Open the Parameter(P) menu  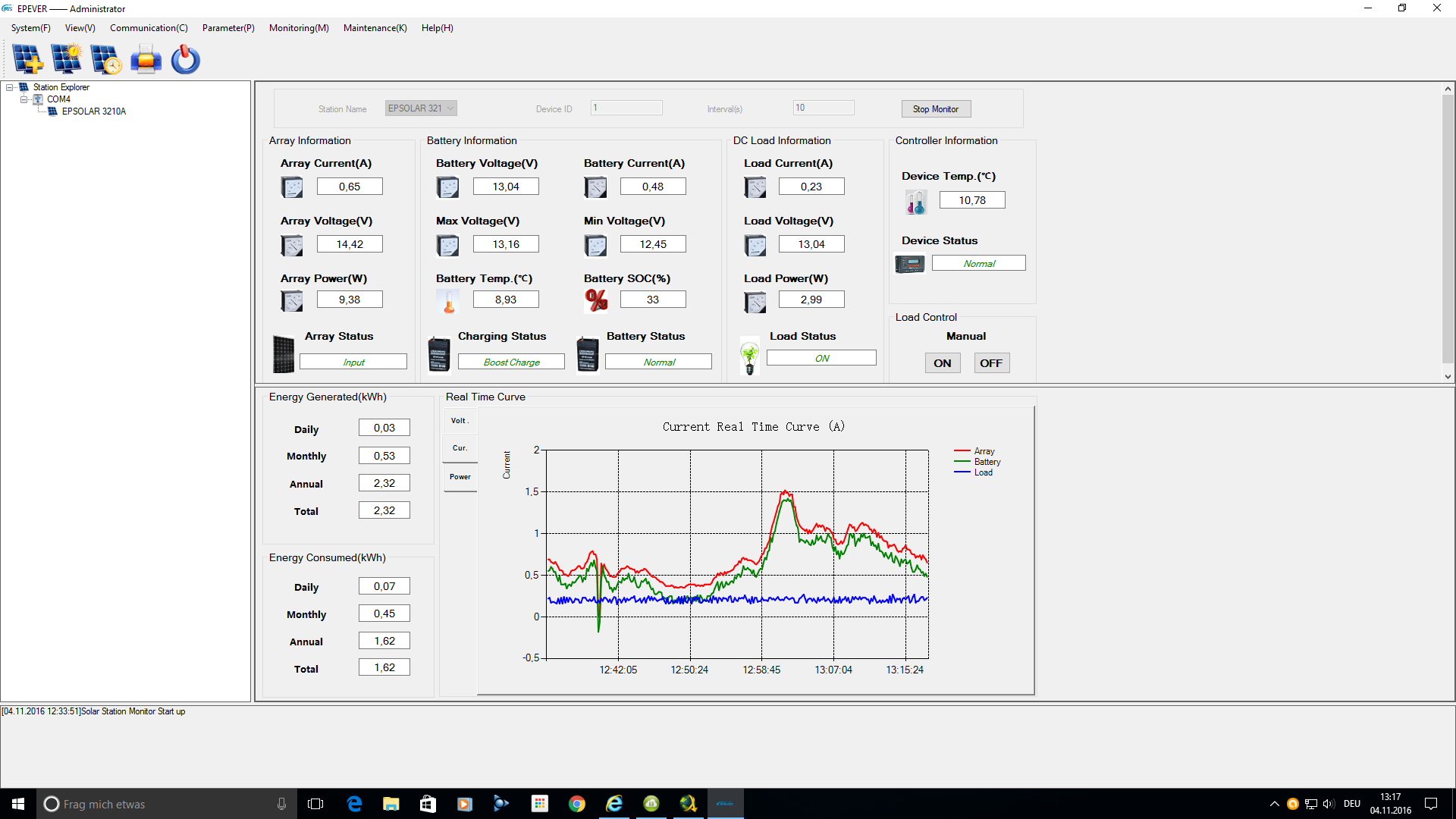tap(227, 28)
